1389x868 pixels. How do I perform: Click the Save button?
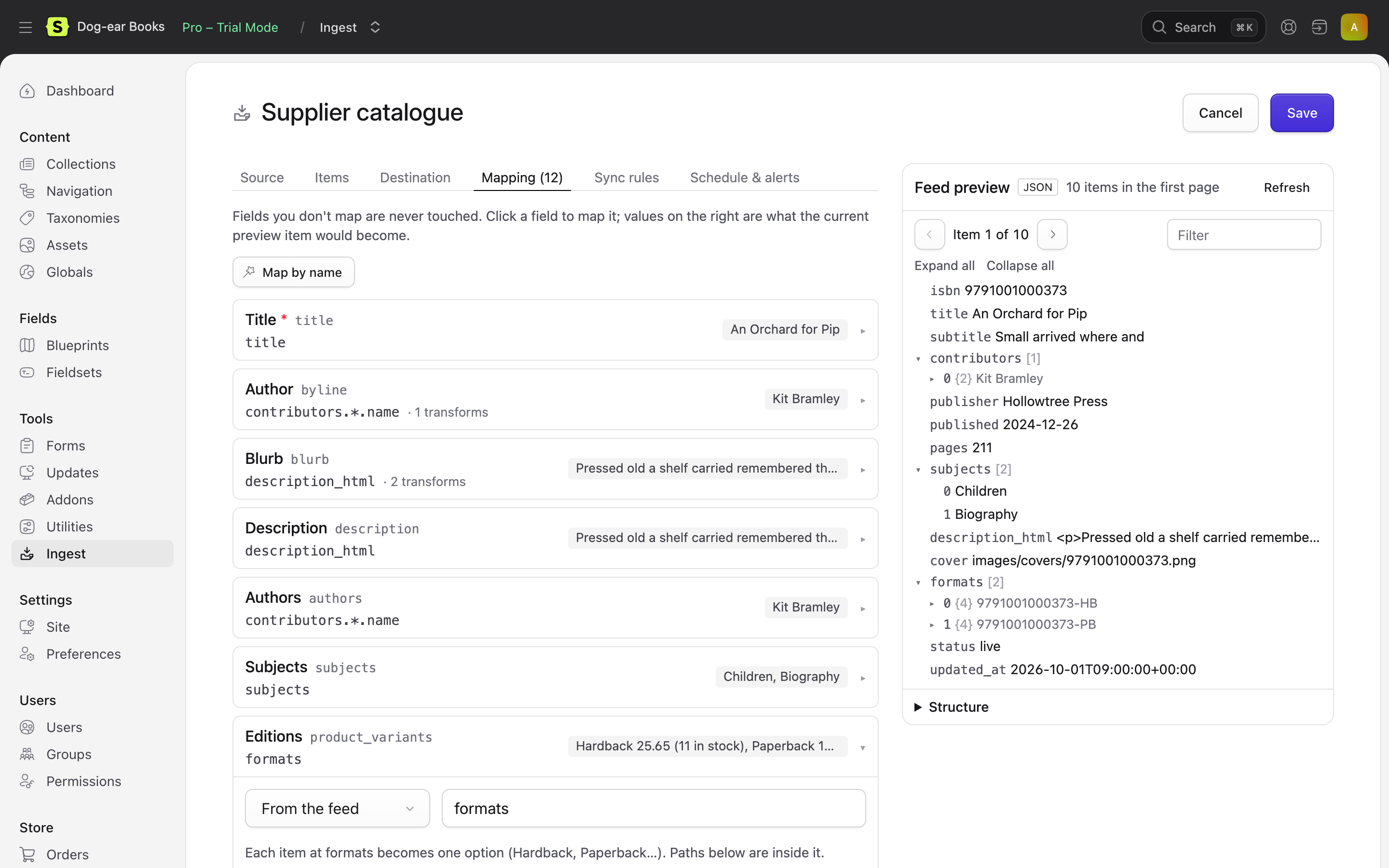coord(1302,113)
